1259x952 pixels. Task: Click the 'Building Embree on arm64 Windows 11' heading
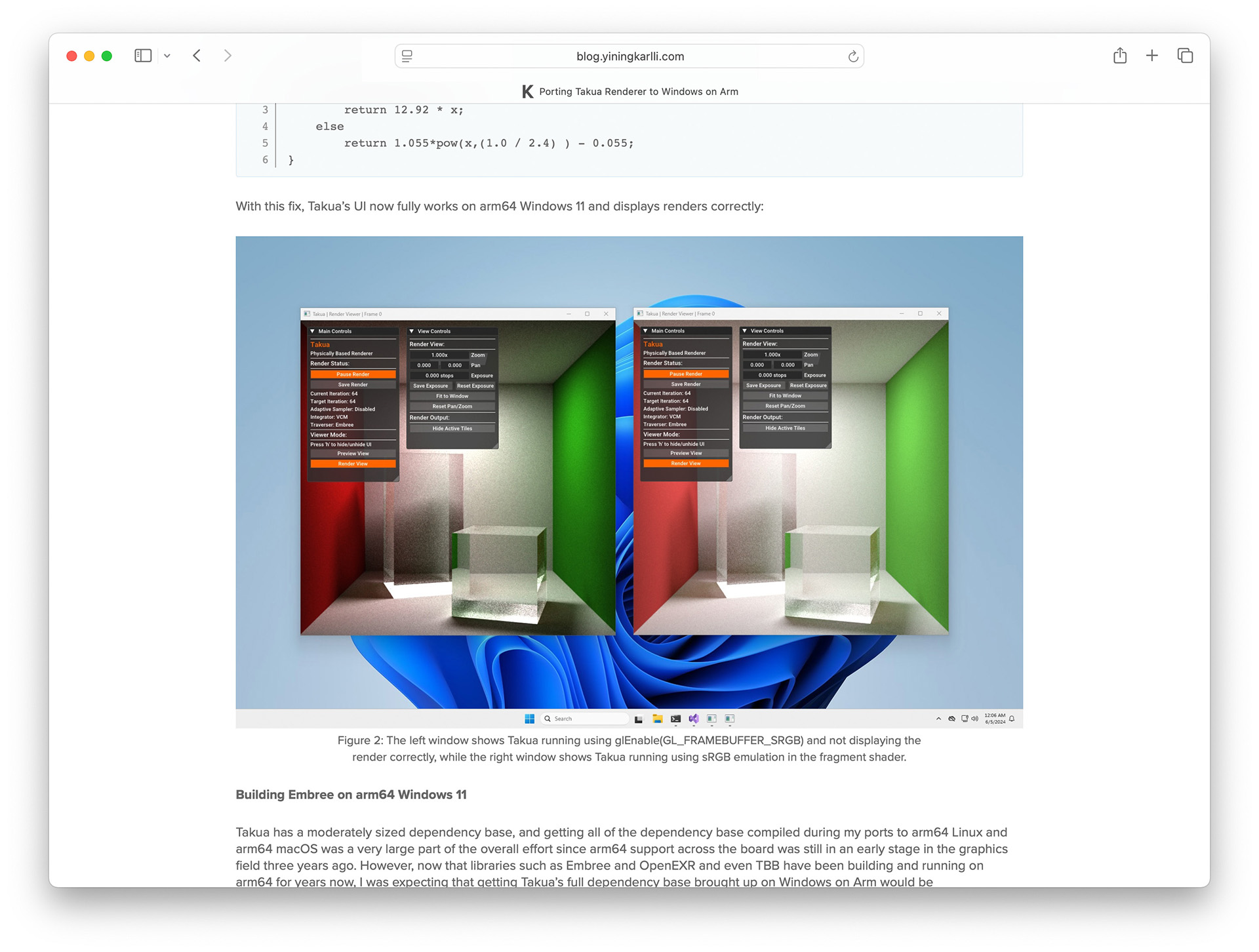(x=351, y=795)
